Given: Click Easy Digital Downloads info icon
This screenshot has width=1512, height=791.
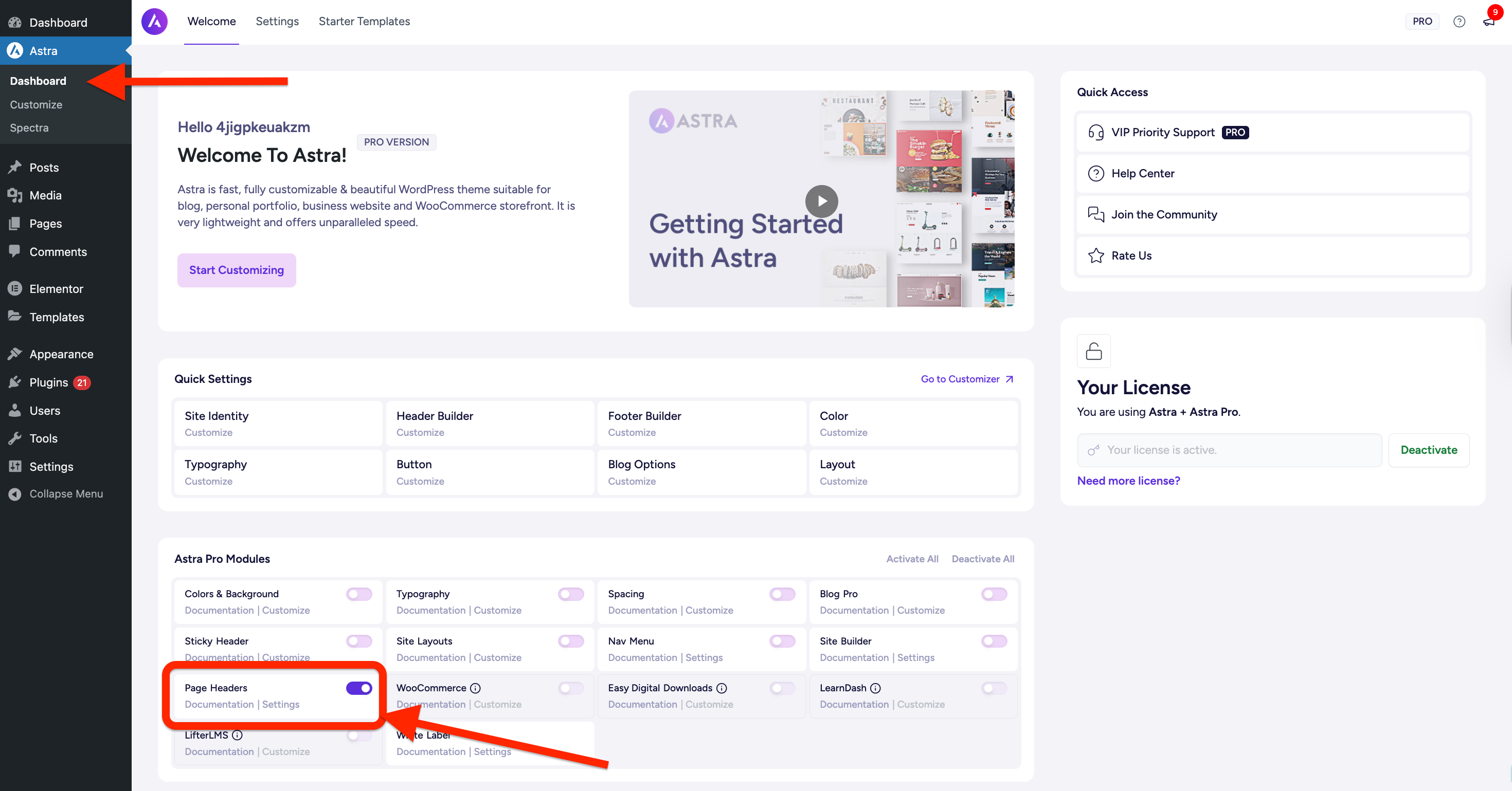Looking at the screenshot, I should [x=722, y=688].
